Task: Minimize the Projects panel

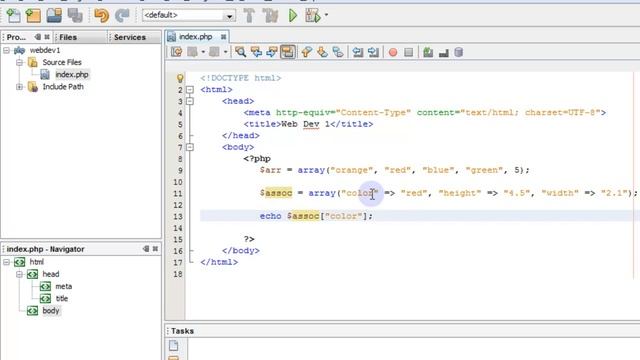Action: (x=38, y=37)
